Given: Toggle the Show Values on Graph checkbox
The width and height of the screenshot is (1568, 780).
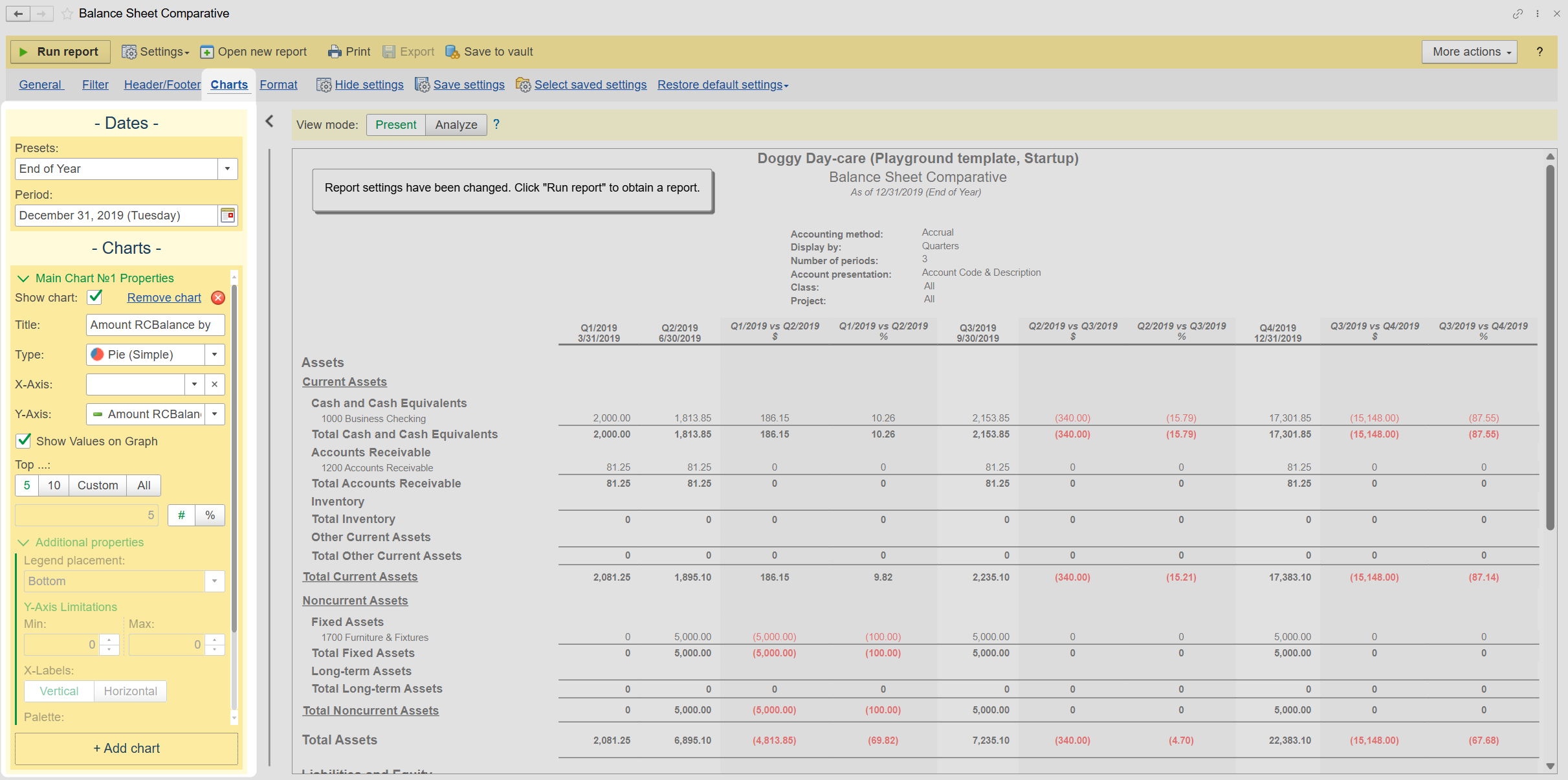Looking at the screenshot, I should coord(24,441).
